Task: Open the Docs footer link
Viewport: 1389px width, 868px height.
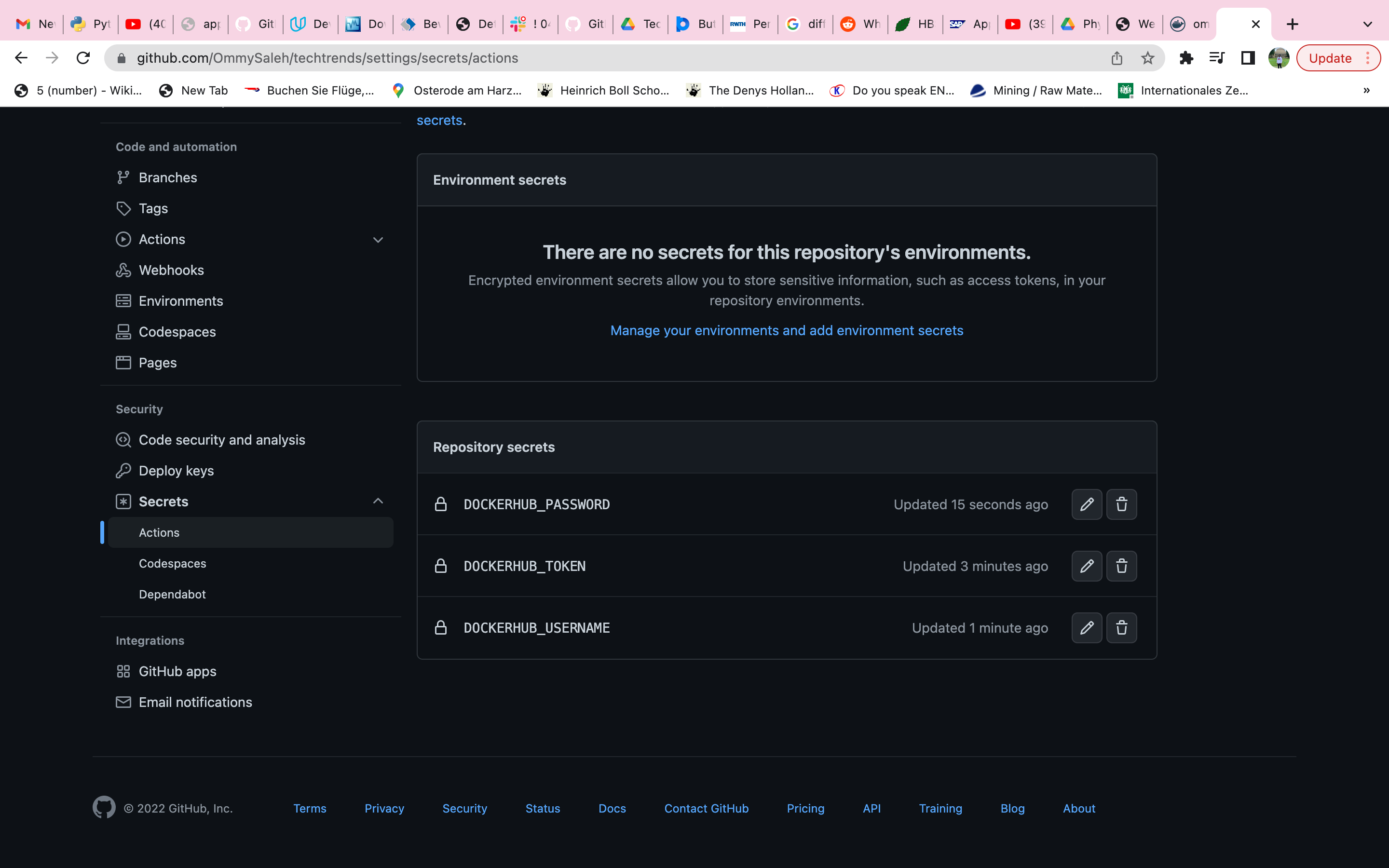Action: tap(612, 808)
